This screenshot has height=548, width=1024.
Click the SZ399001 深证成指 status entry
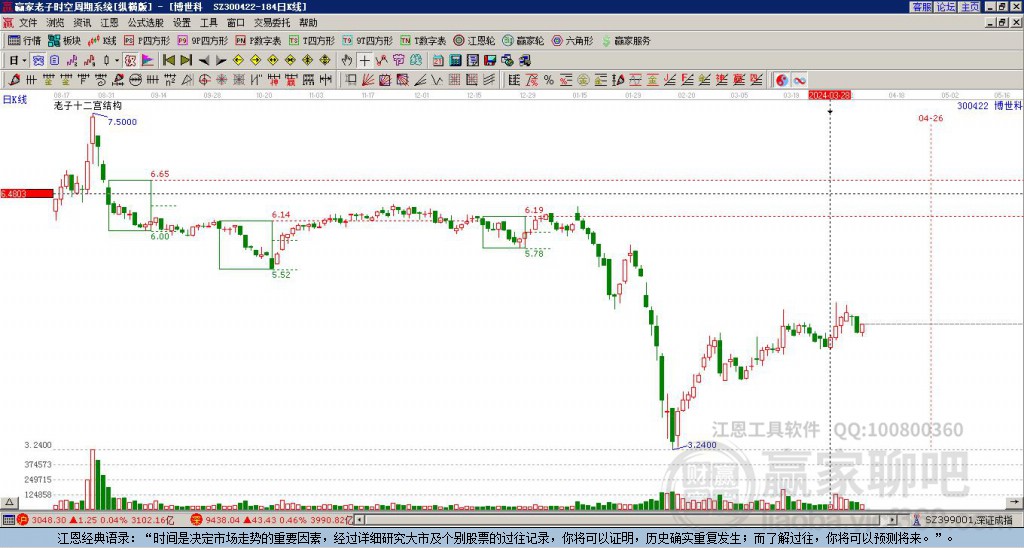pyautogui.click(x=963, y=520)
